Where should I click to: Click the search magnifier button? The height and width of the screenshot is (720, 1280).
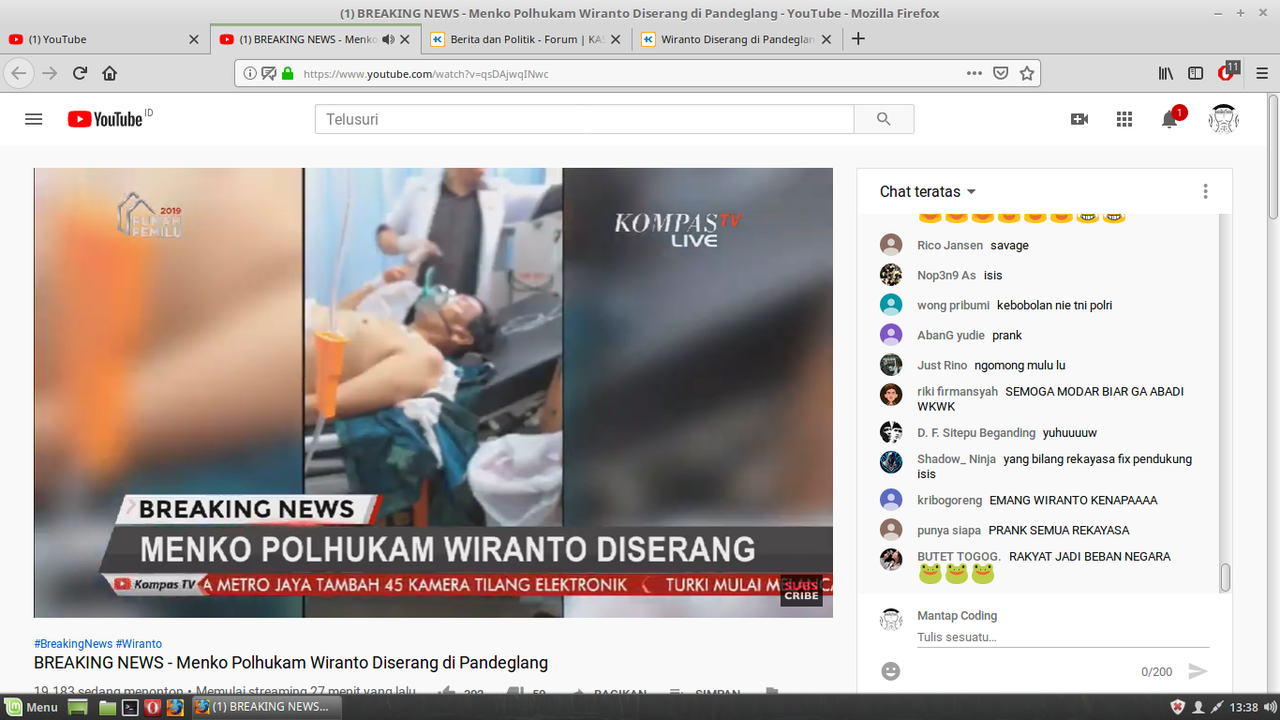[x=883, y=118]
